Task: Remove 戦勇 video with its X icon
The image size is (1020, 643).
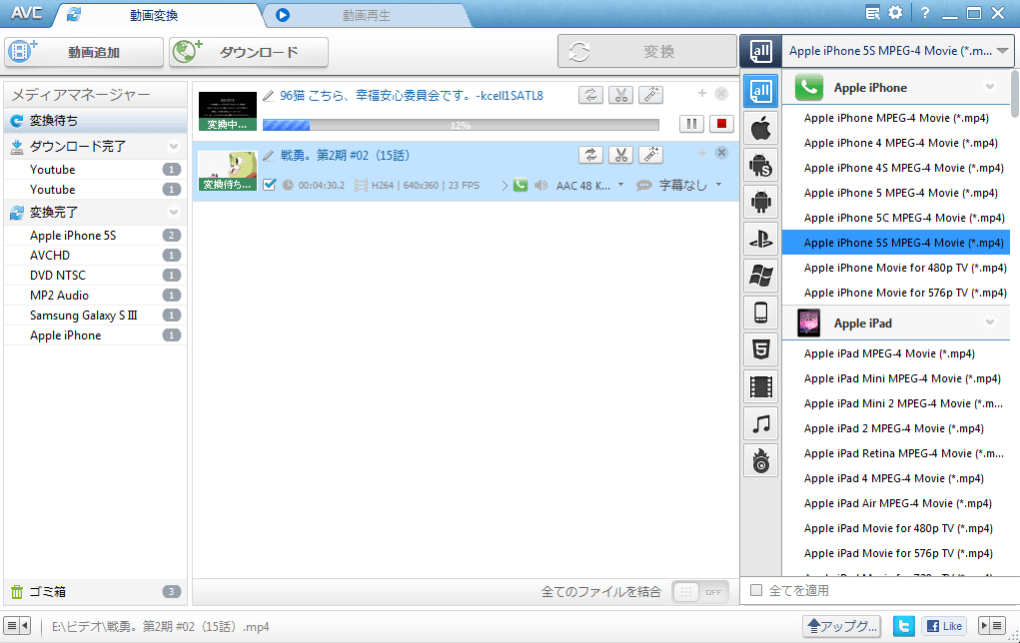Action: pos(721,153)
